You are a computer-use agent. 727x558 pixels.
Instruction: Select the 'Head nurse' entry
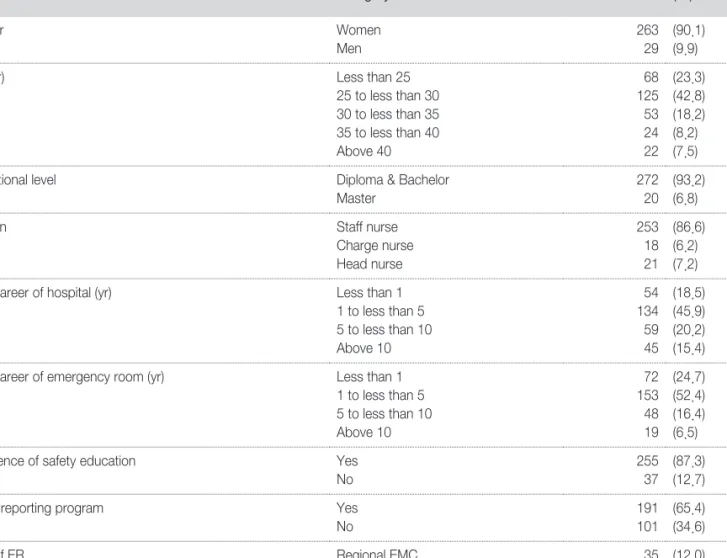(x=369, y=264)
